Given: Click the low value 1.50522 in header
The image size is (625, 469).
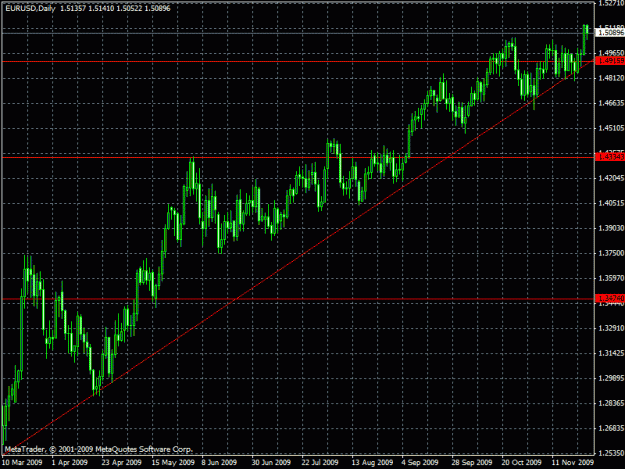Looking at the screenshot, I should pyautogui.click(x=129, y=8).
